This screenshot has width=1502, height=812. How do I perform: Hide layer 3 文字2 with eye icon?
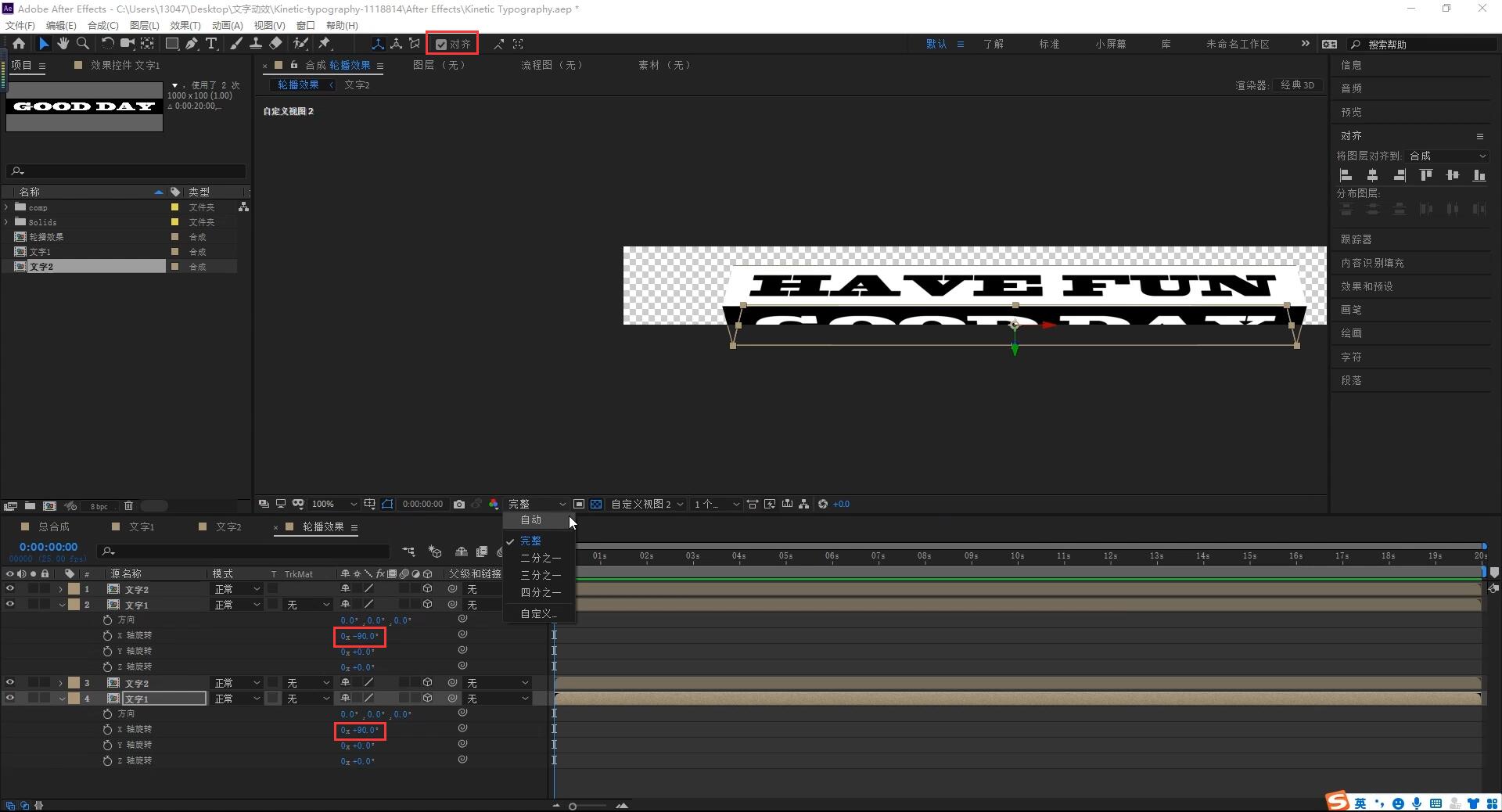point(10,683)
